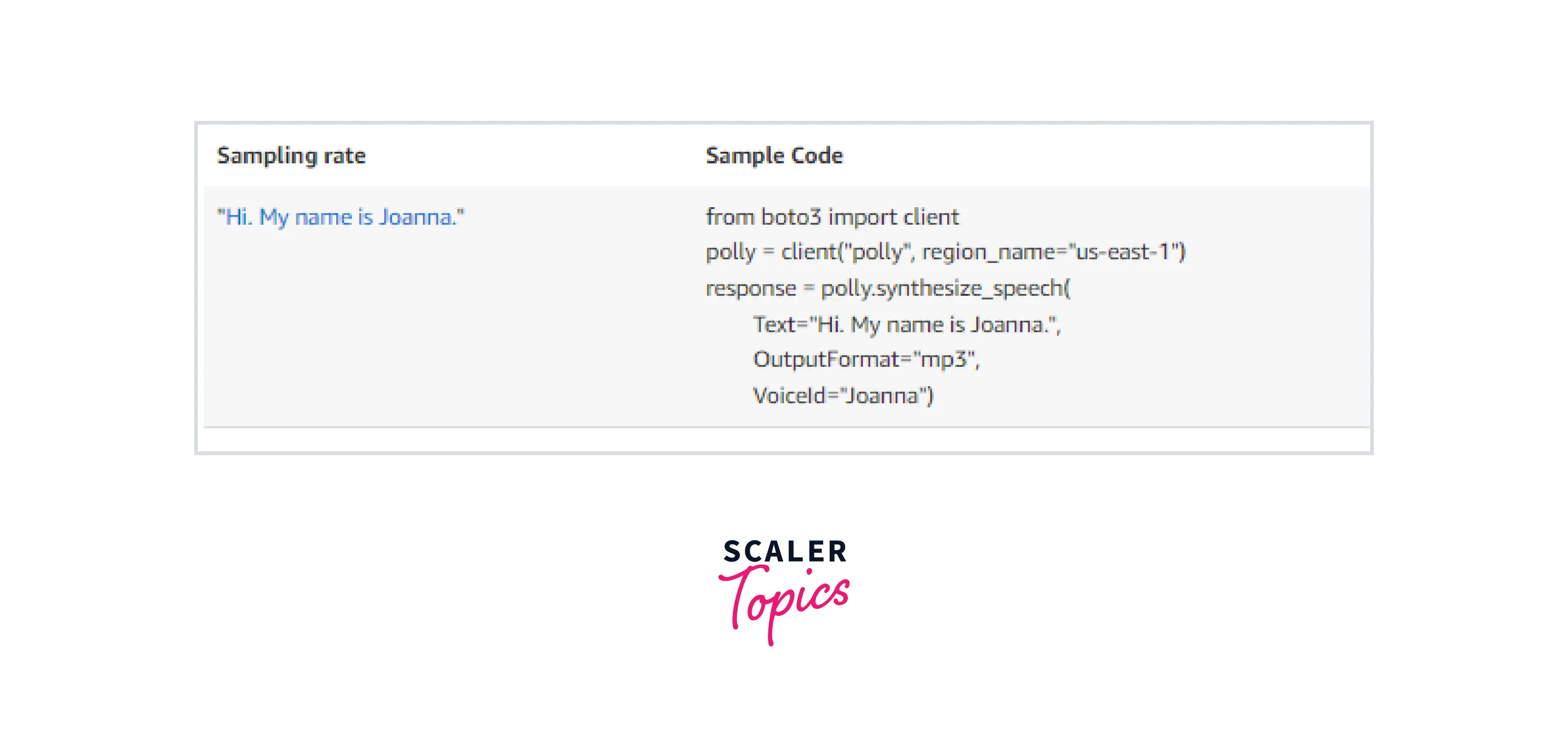Screen dimensions: 1568x735
Task: Click the empty white row below the code row
Action: pos(784,440)
